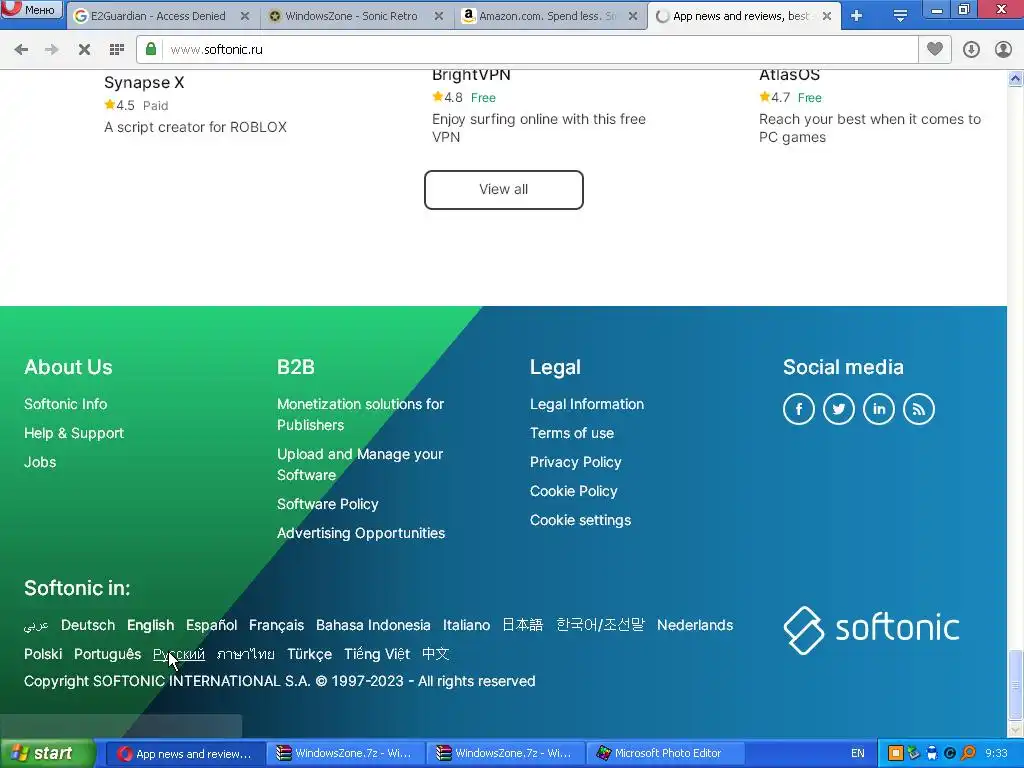This screenshot has height=768, width=1024.
Task: Open the downloads icon
Action: (971, 50)
